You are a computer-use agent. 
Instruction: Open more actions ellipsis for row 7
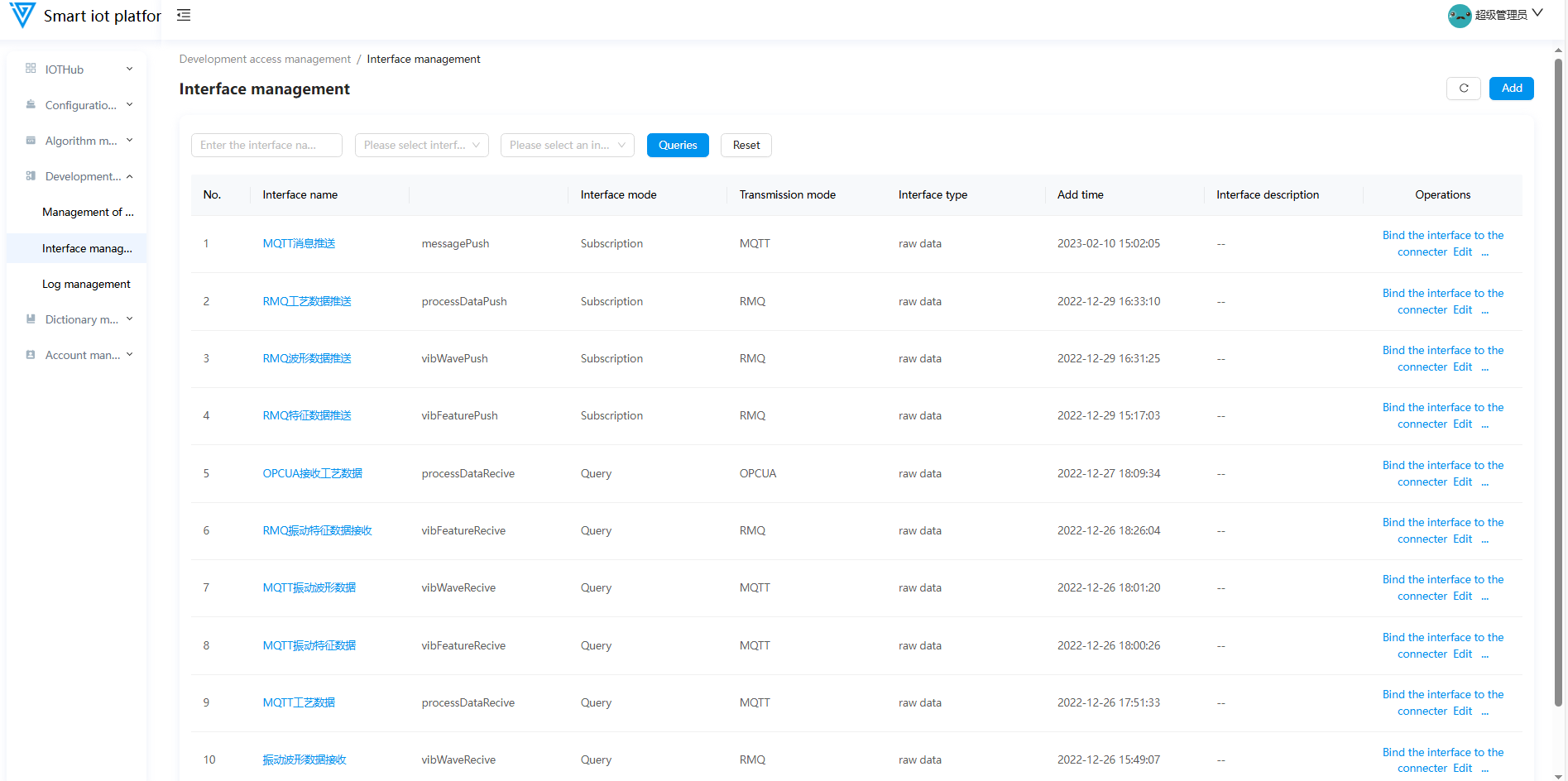tap(1485, 597)
